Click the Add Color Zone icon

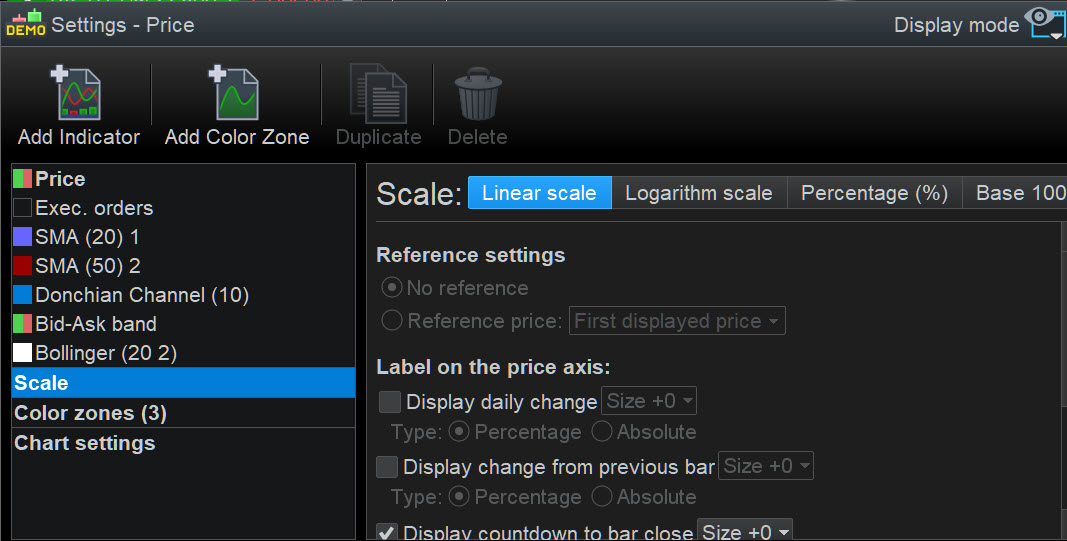click(237, 95)
